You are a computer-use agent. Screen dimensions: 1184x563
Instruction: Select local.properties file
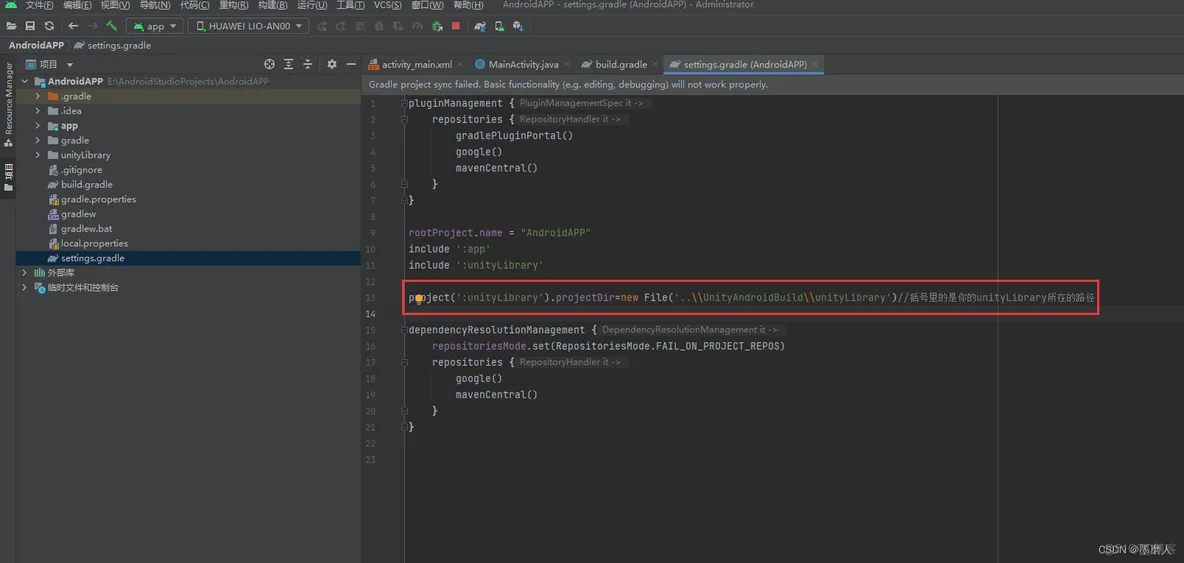point(94,244)
